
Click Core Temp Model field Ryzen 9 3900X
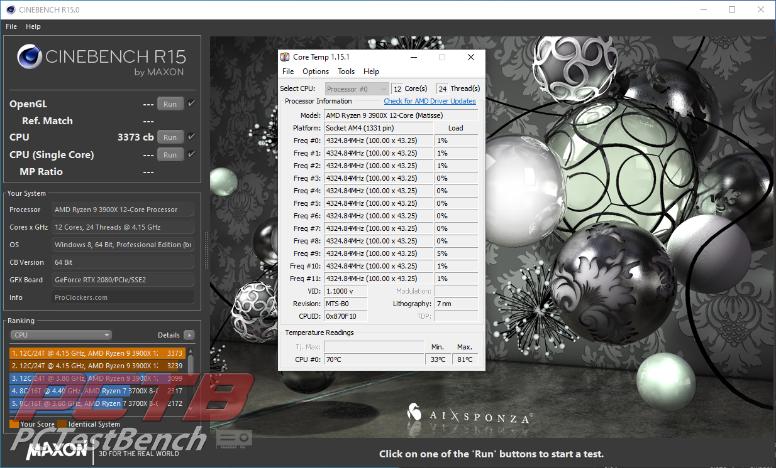401,115
